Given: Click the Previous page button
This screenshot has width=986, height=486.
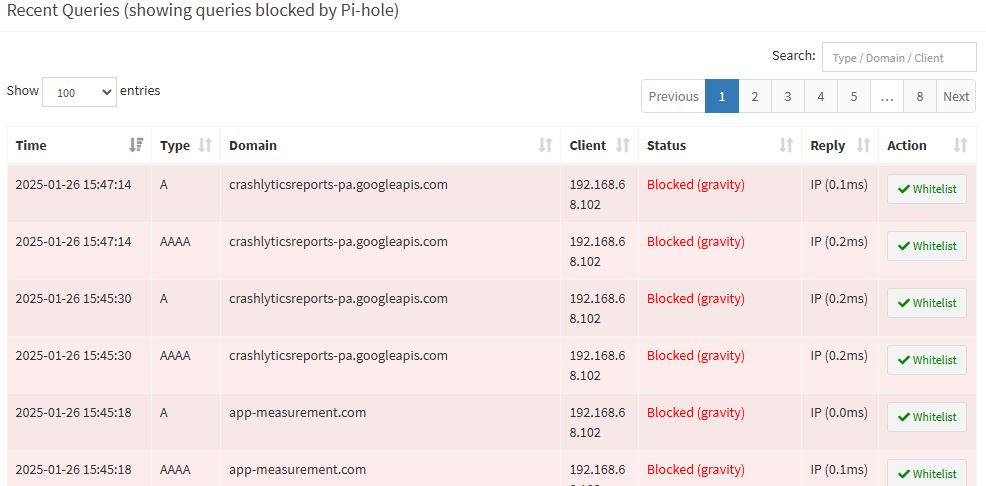Looking at the screenshot, I should click(673, 96).
